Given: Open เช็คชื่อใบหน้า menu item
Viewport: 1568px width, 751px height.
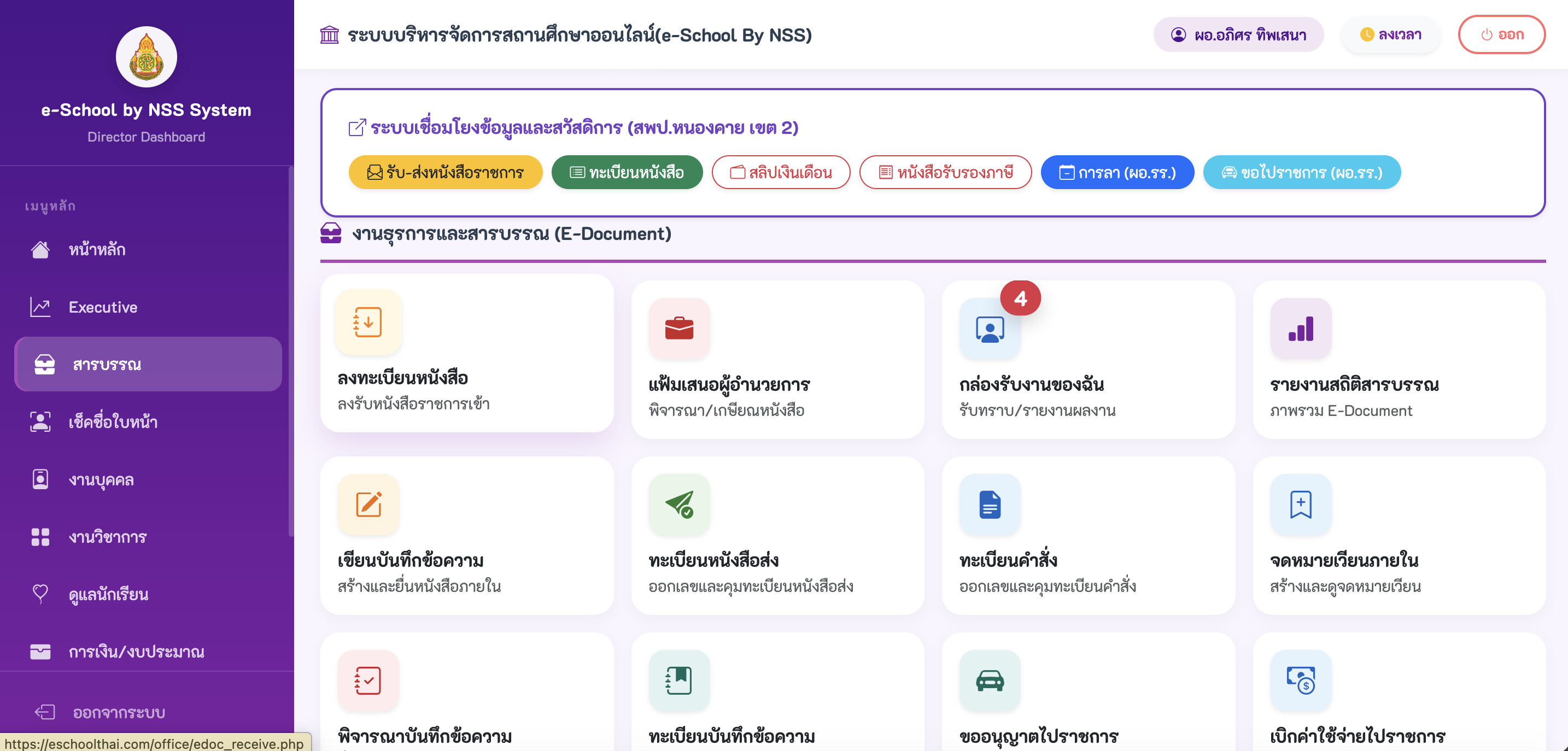Looking at the screenshot, I should [x=148, y=422].
